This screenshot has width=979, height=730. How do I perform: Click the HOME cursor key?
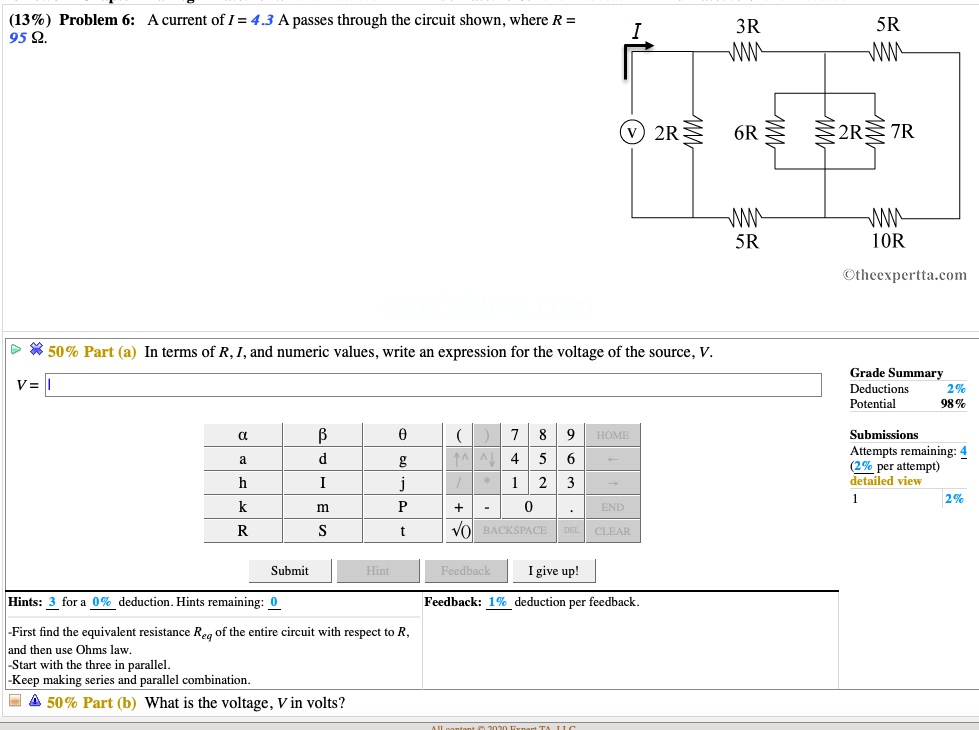612,435
